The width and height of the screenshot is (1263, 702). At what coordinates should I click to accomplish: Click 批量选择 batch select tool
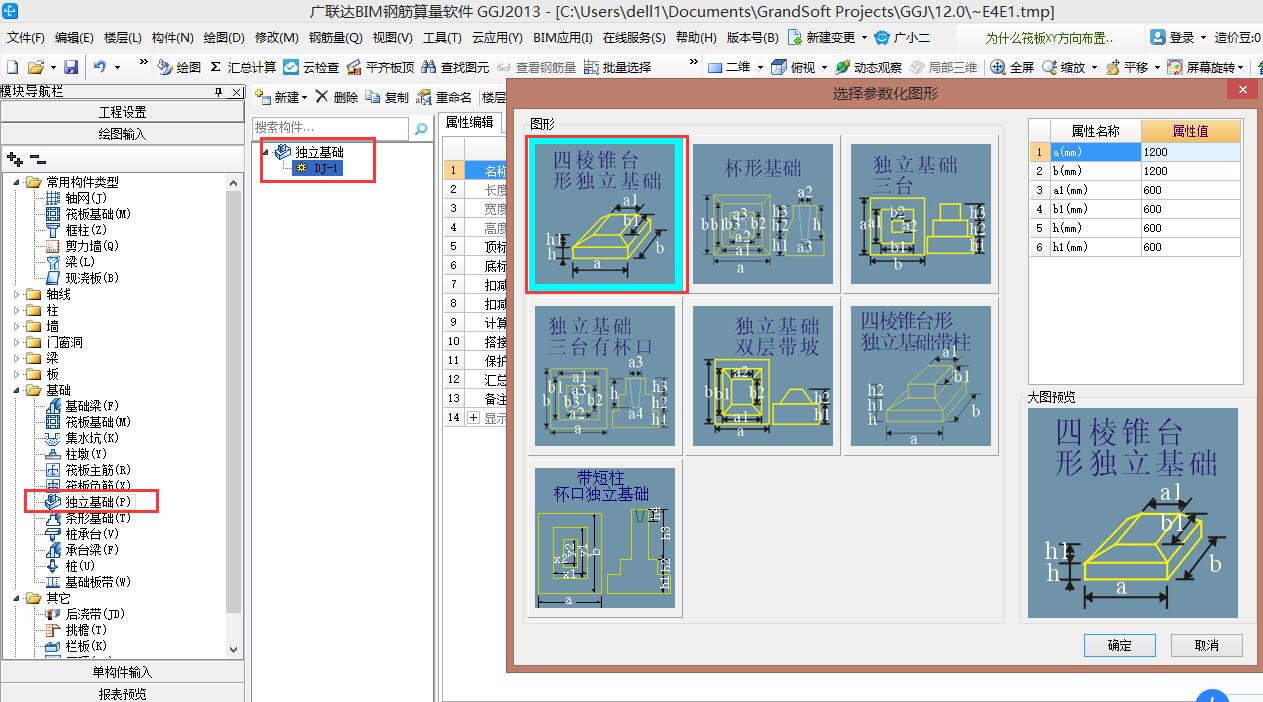click(x=617, y=67)
